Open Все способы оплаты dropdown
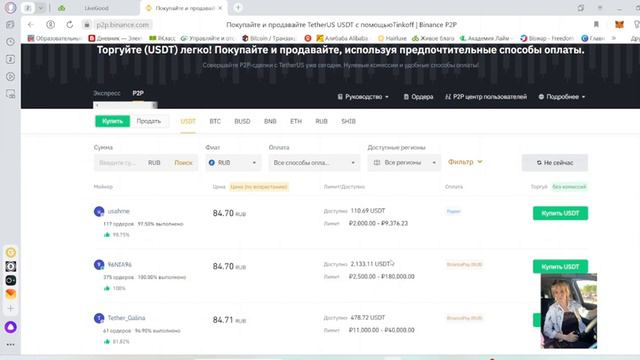 [x=314, y=162]
